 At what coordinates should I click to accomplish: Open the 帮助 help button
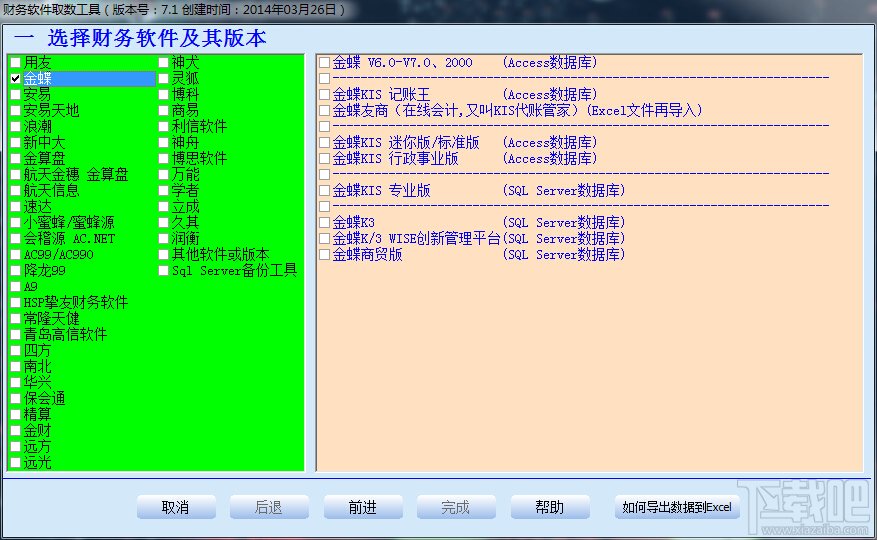(x=550, y=507)
